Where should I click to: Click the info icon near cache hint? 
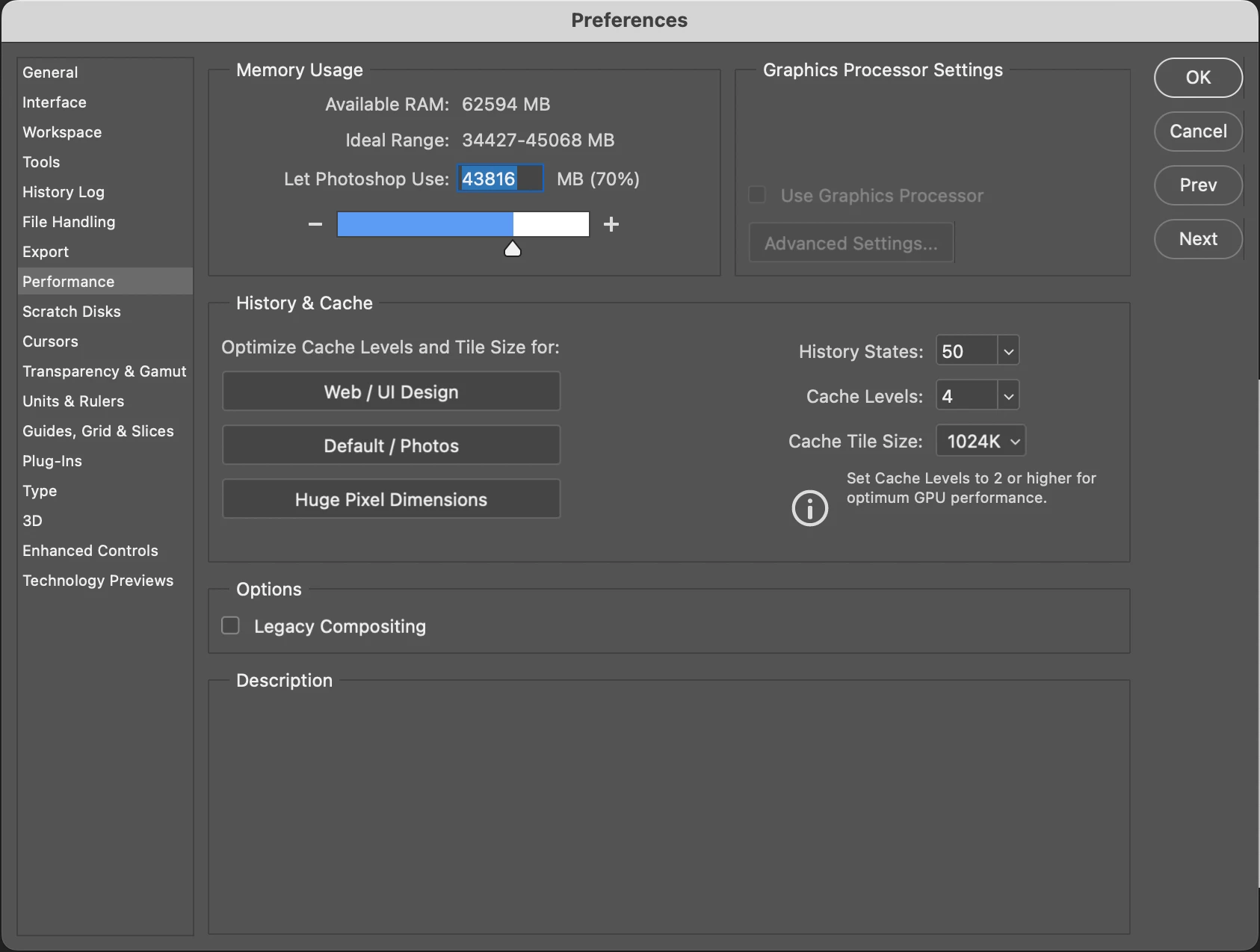810,508
